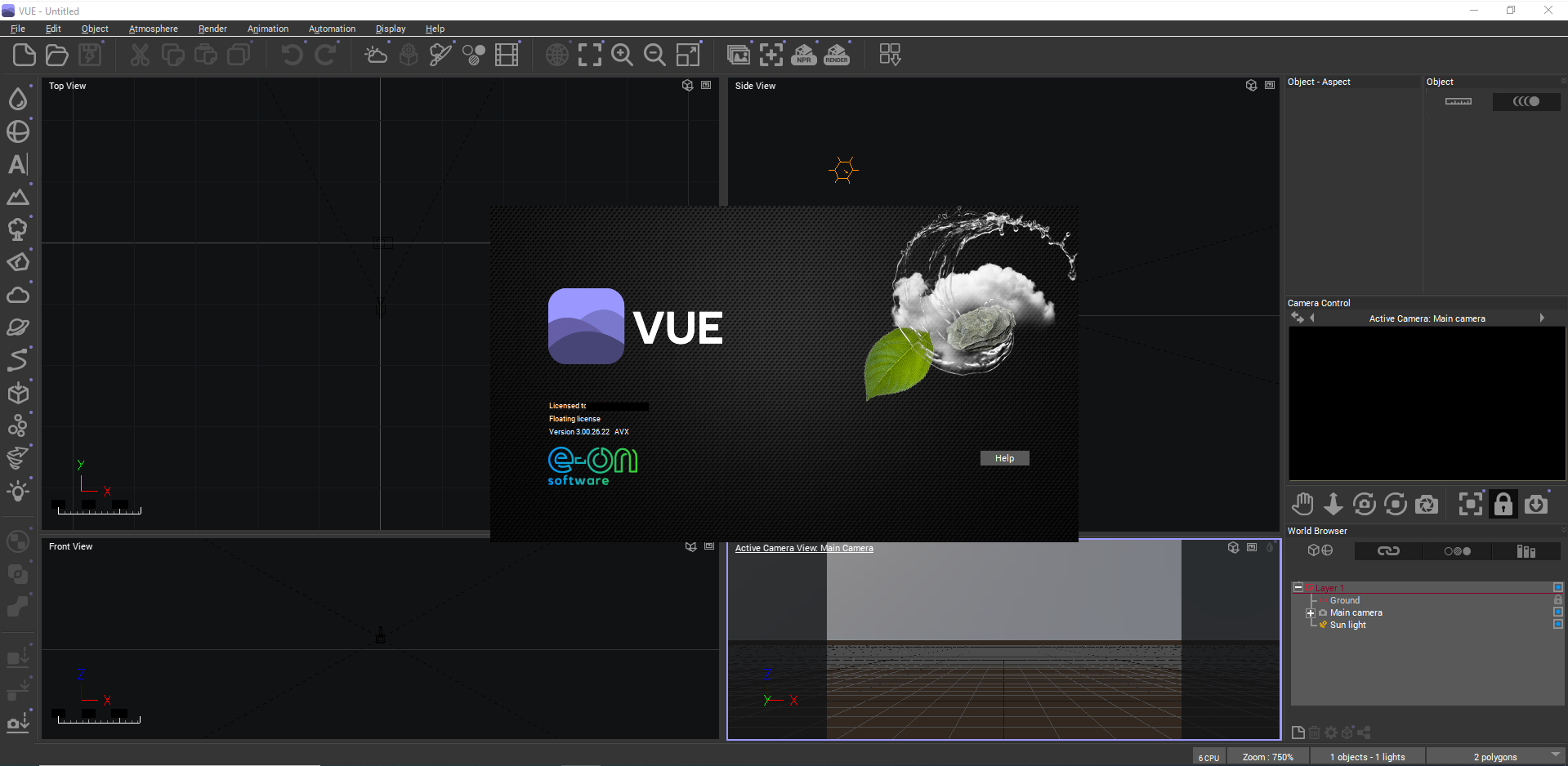
Task: Open the status bar dropdown arrow
Action: (x=1555, y=755)
